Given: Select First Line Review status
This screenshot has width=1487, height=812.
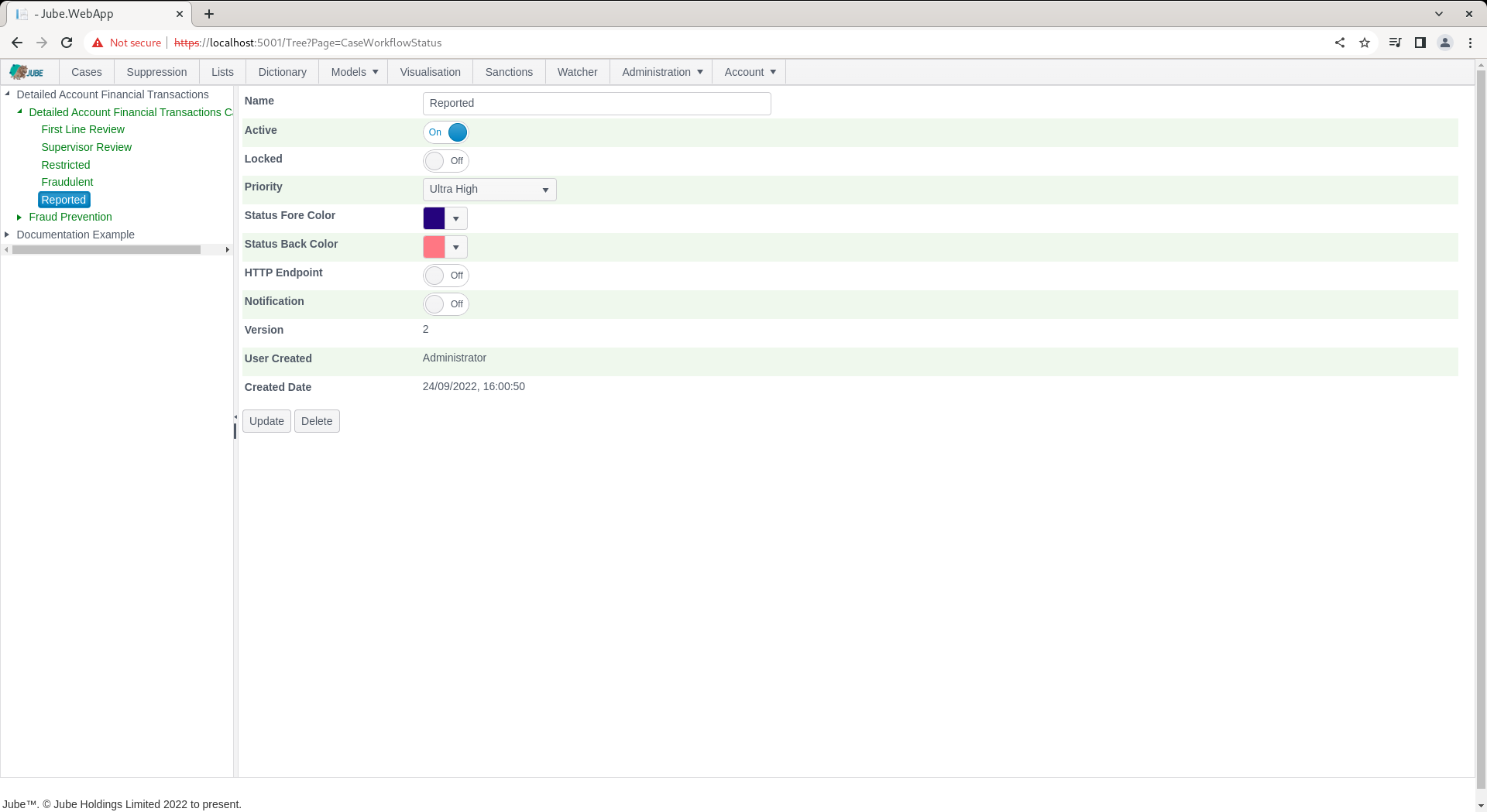Looking at the screenshot, I should click(83, 129).
